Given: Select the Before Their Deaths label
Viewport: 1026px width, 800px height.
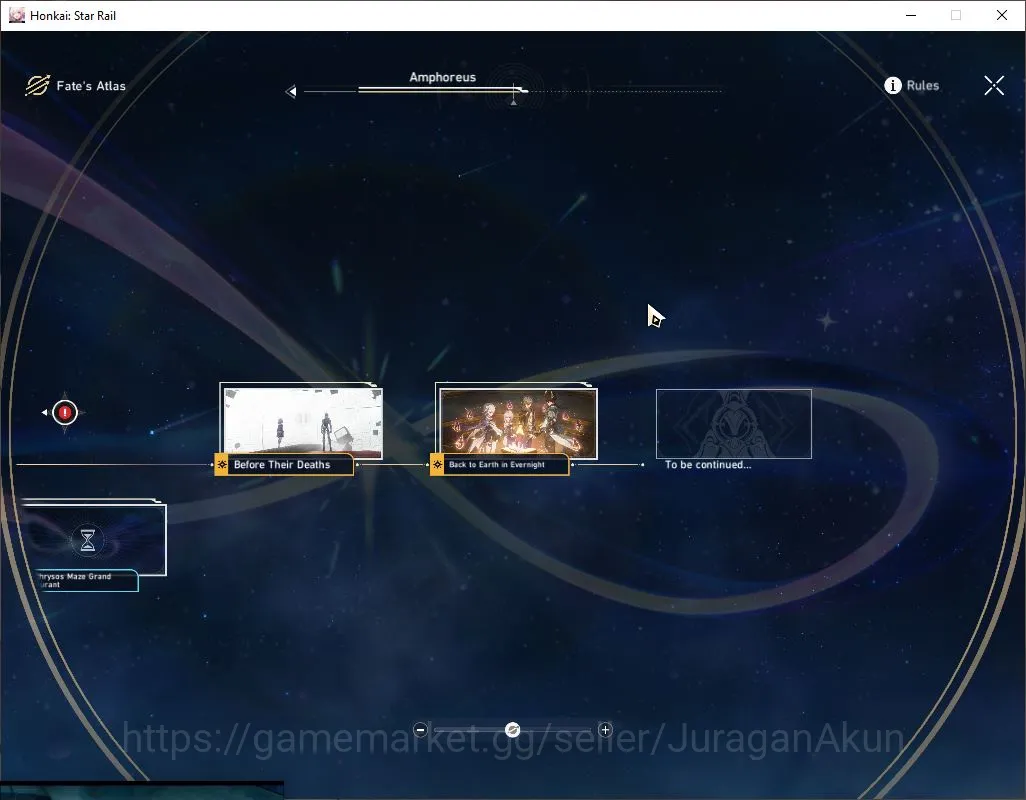Looking at the screenshot, I should (x=282, y=465).
